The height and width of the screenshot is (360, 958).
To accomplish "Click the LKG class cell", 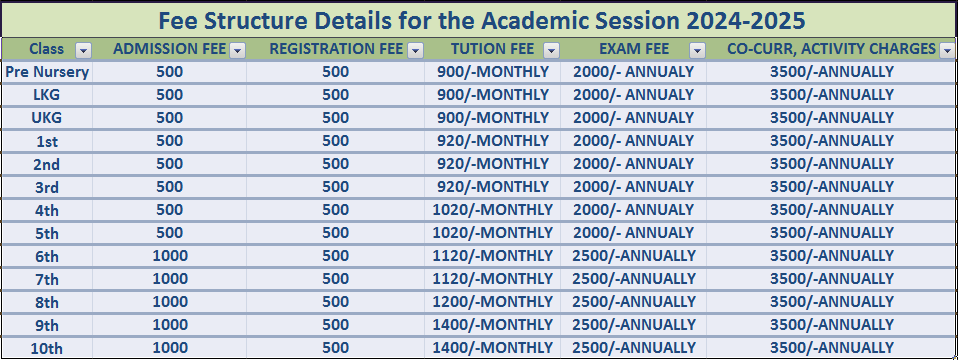I will pyautogui.click(x=47, y=95).
